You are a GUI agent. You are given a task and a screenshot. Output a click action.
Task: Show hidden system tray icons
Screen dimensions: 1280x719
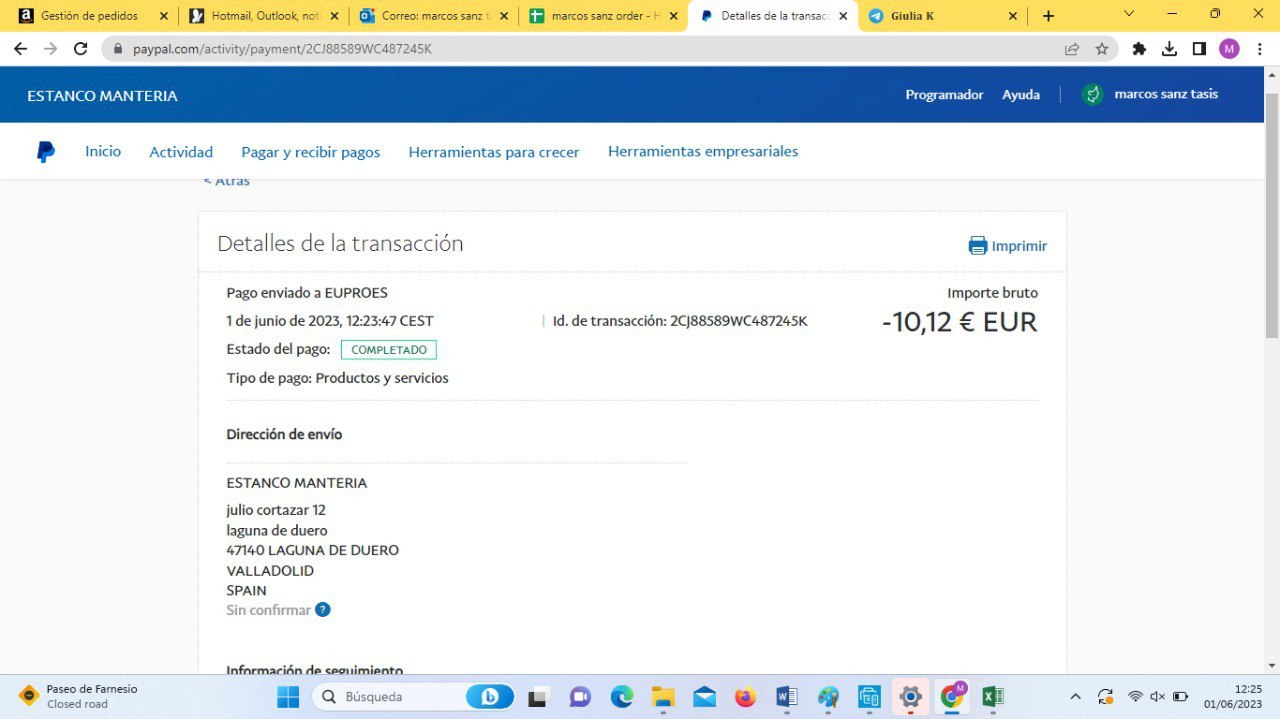pyautogui.click(x=1075, y=697)
